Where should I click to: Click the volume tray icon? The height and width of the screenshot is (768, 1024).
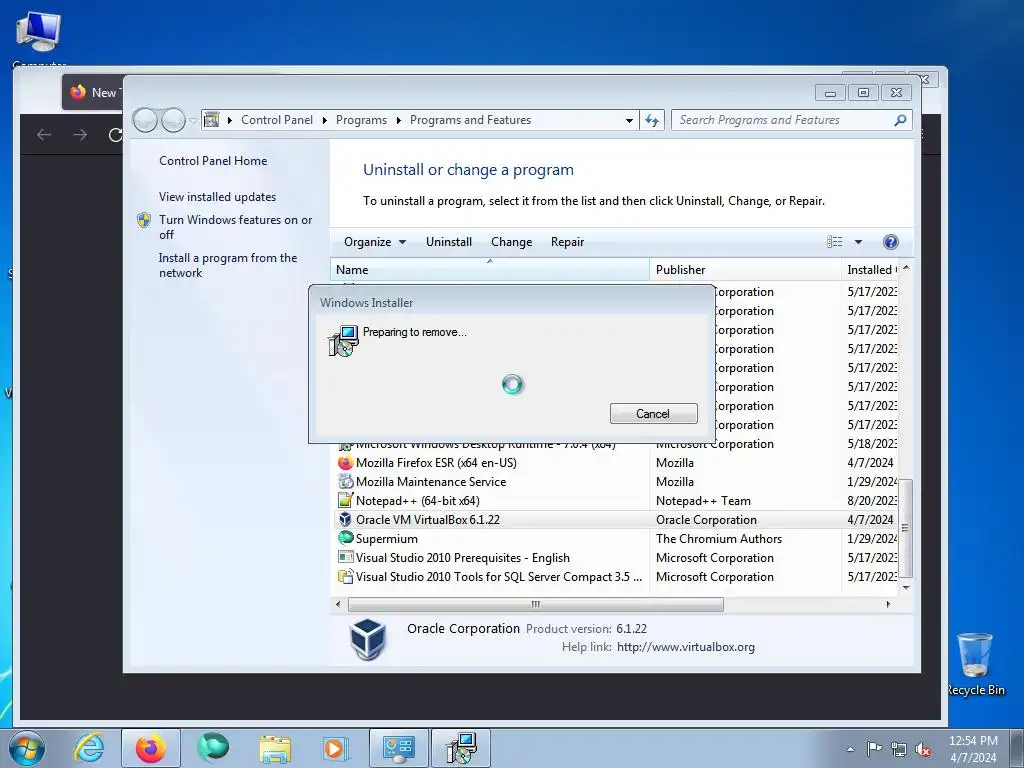pyautogui.click(x=923, y=749)
